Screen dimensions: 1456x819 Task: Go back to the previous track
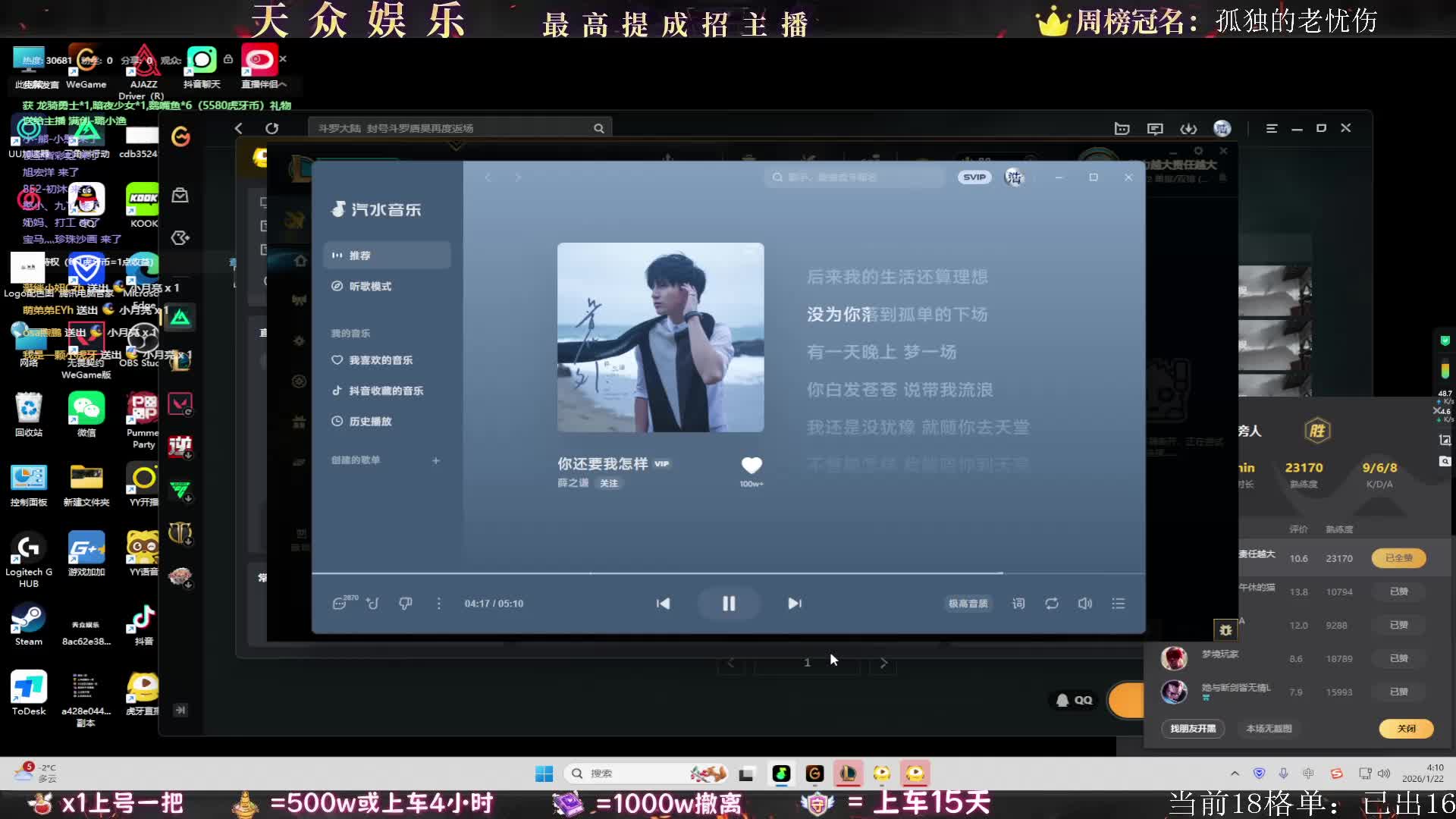663,604
